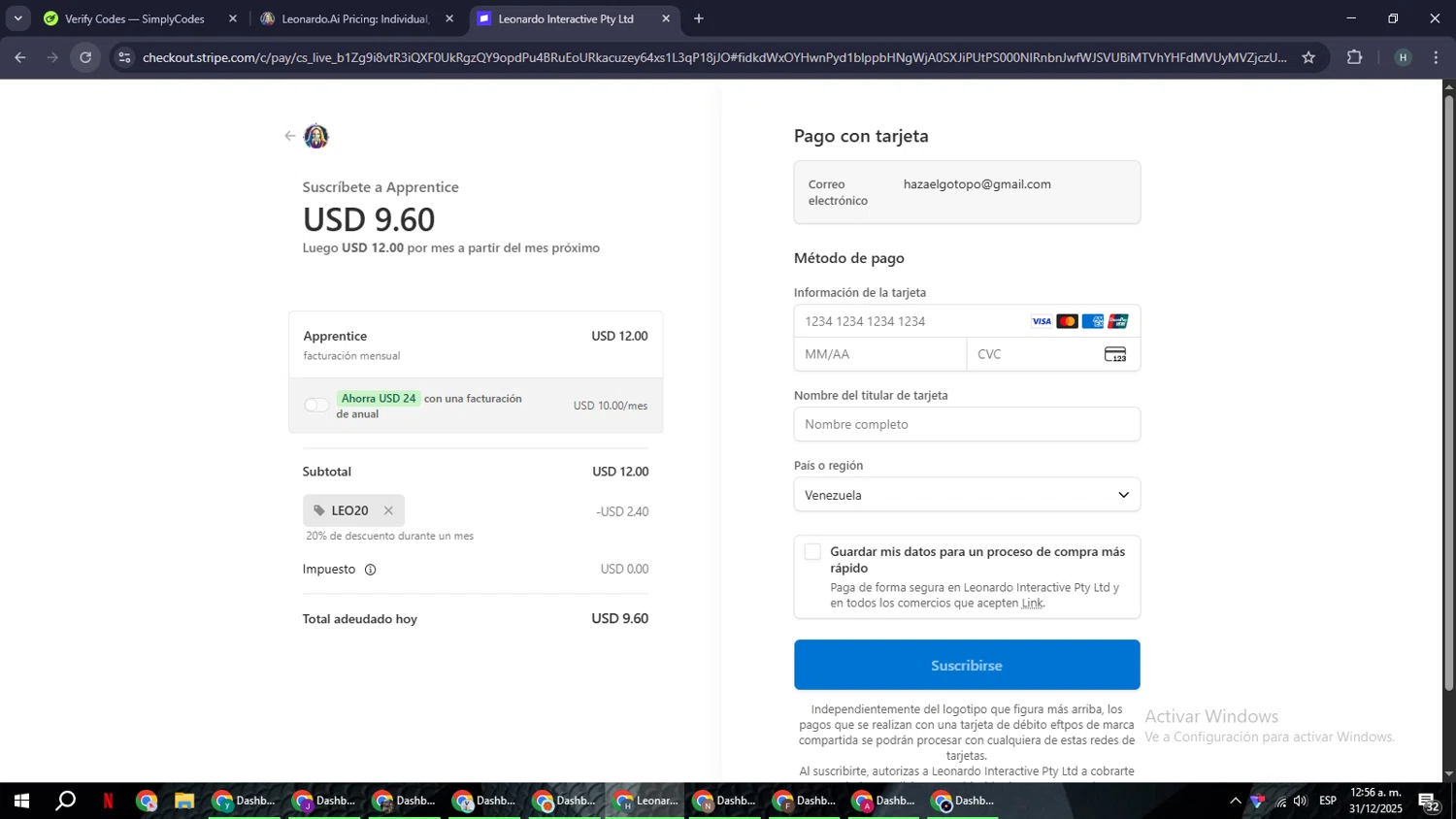Open the ESP language indicator
The width and height of the screenshot is (1456, 819).
tap(1327, 801)
